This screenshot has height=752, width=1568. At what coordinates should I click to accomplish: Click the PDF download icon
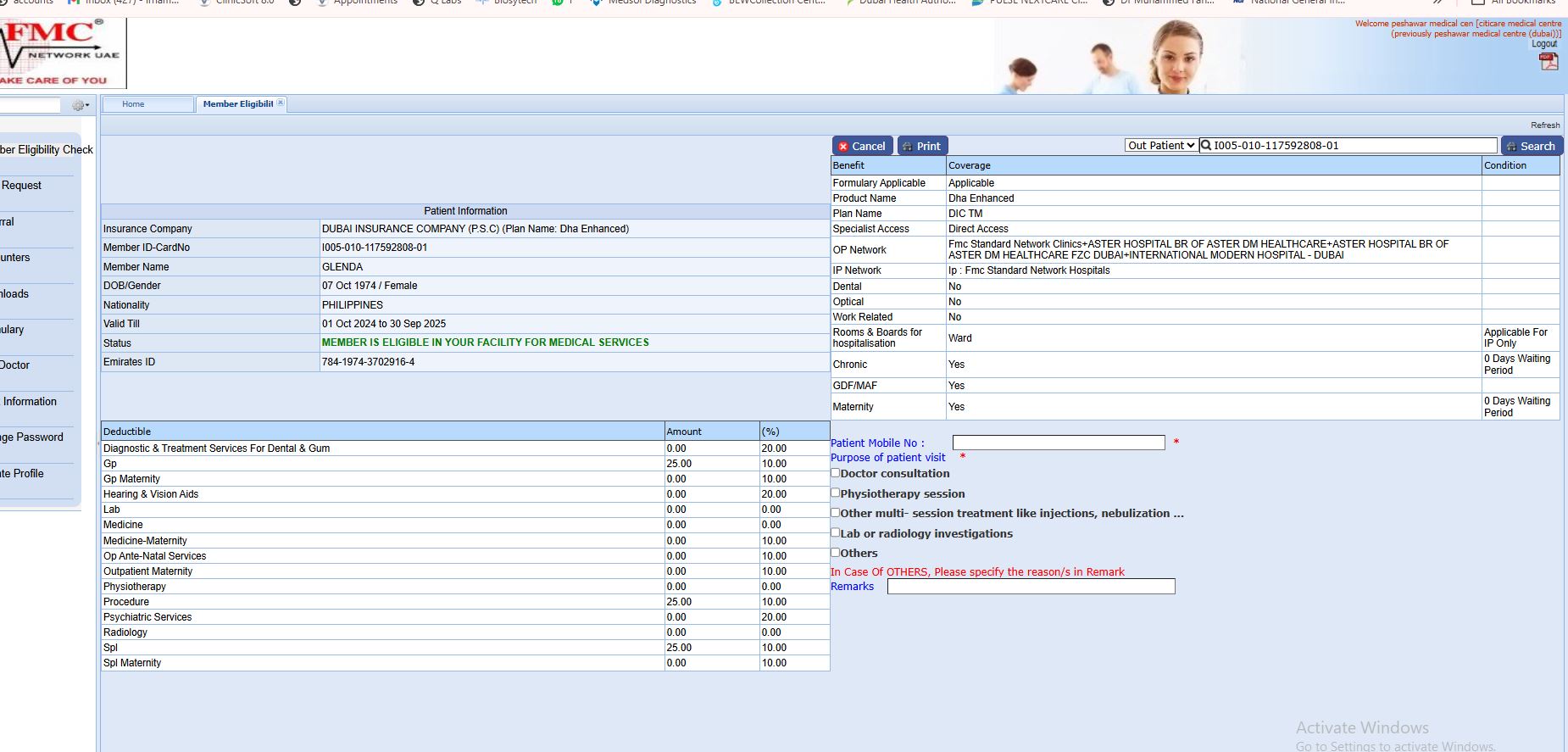pyautogui.click(x=1549, y=62)
